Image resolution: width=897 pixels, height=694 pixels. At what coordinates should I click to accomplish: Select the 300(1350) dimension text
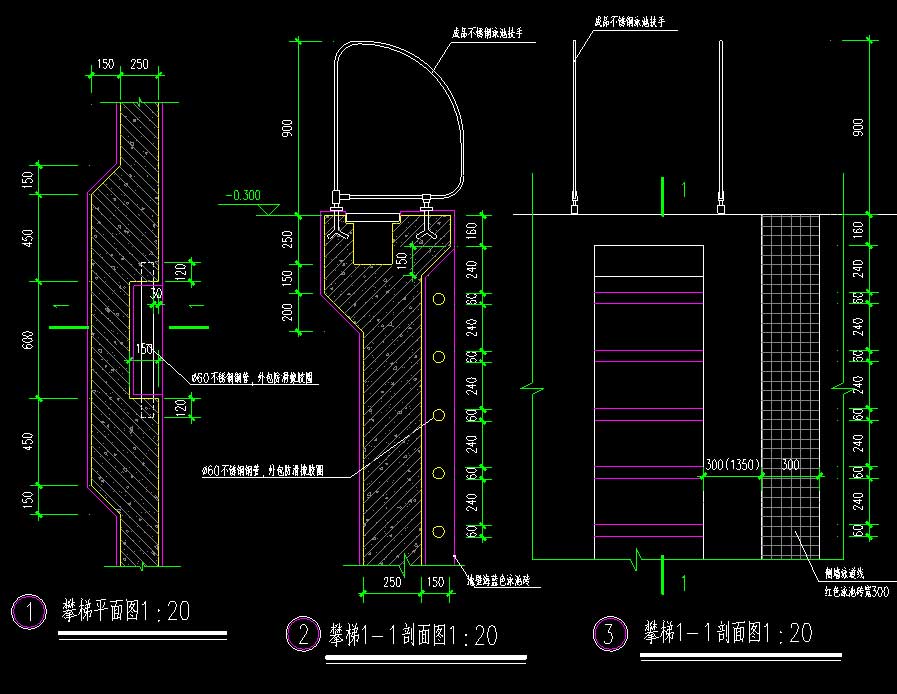(x=734, y=466)
